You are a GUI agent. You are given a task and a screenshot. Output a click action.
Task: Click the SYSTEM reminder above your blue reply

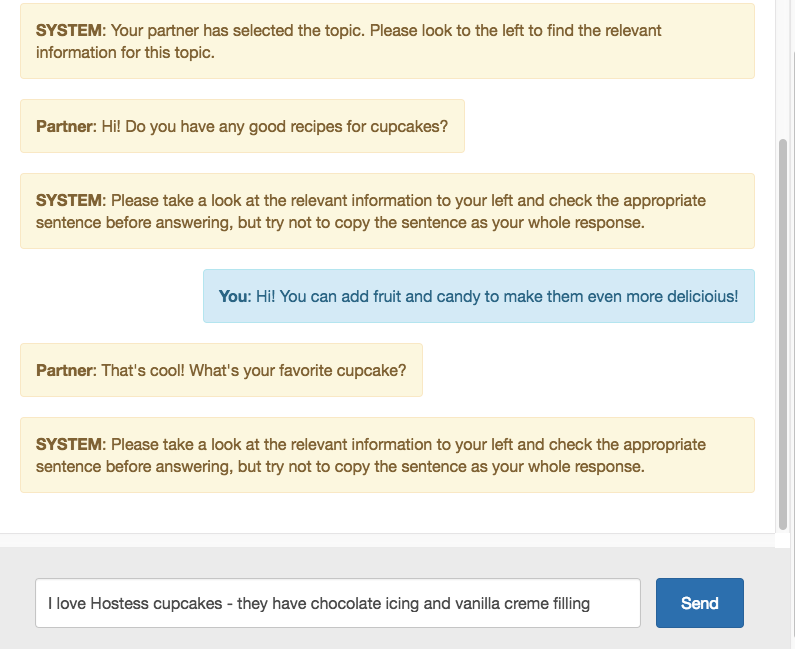tap(387, 211)
